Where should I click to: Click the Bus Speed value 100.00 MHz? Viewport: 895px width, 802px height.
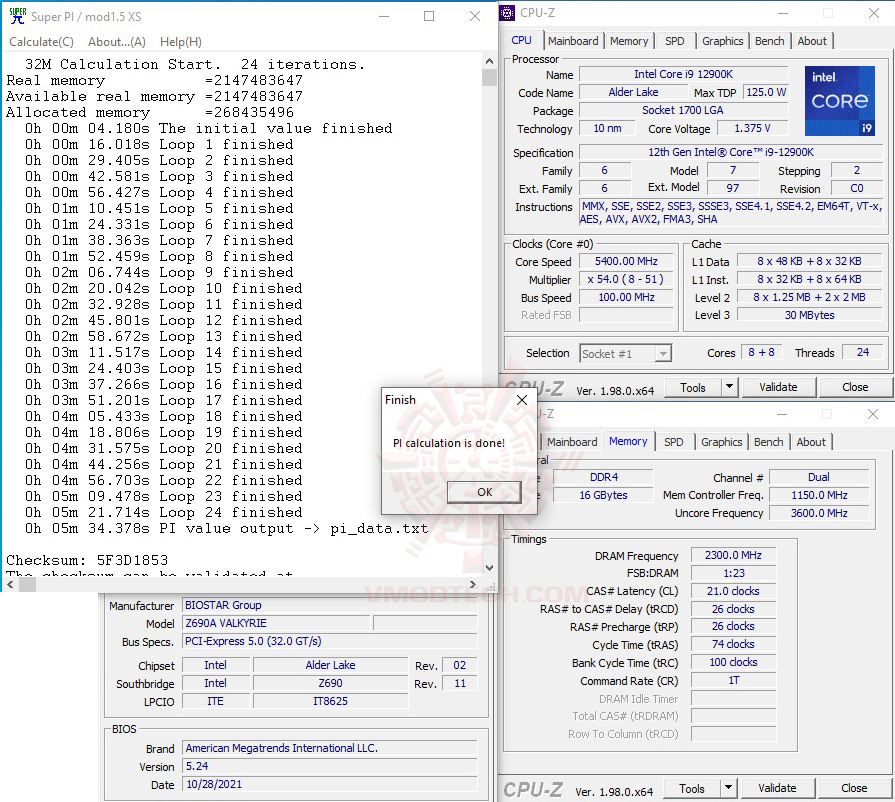click(x=626, y=297)
